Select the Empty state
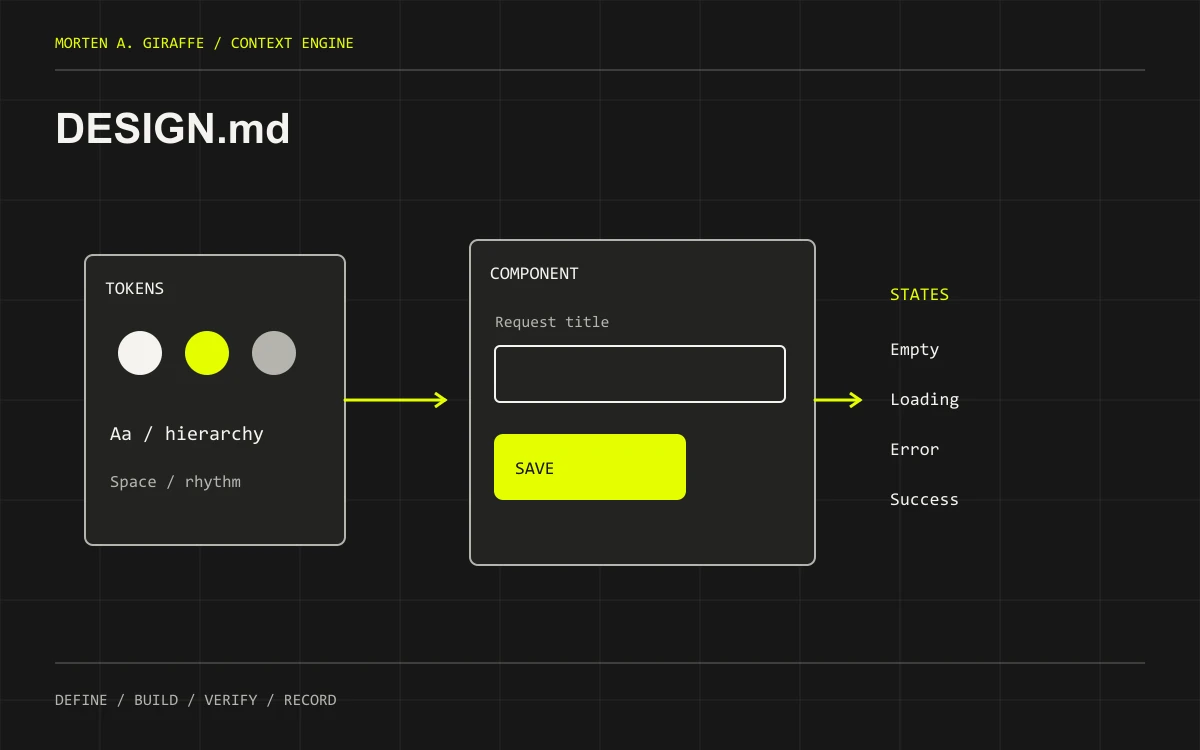1200x750 pixels. click(x=915, y=349)
